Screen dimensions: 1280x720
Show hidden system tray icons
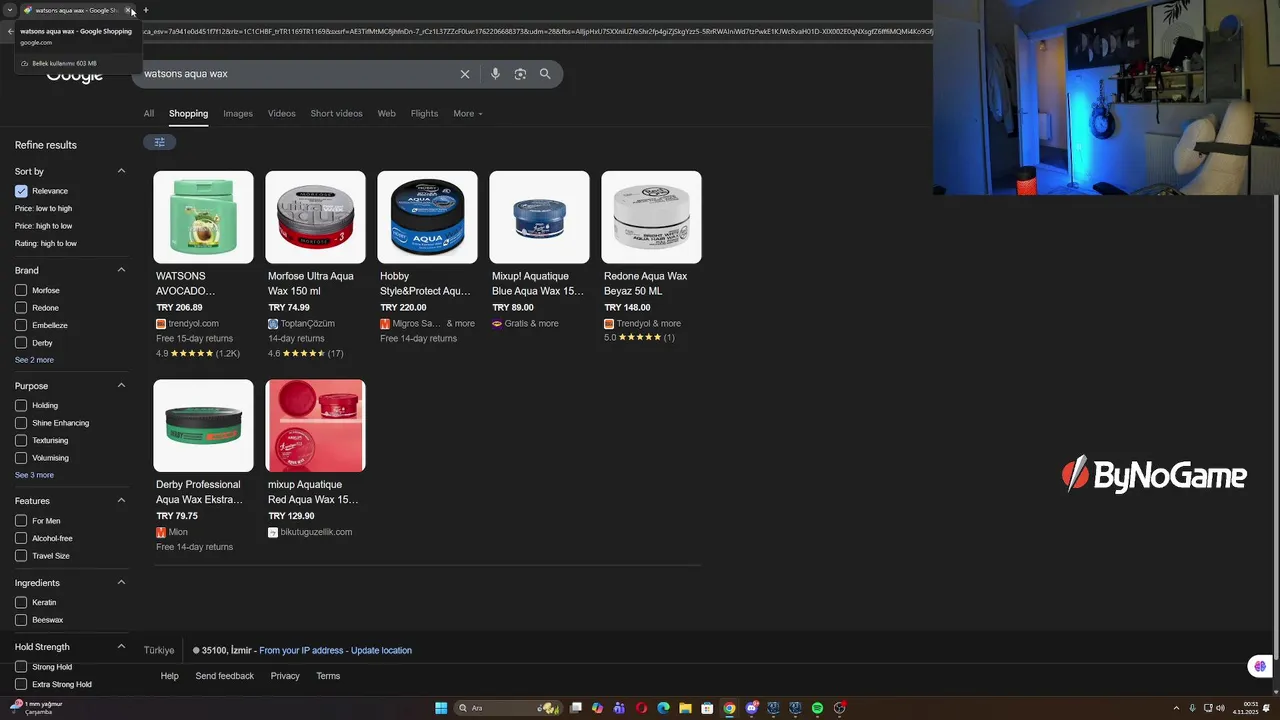(x=1176, y=708)
